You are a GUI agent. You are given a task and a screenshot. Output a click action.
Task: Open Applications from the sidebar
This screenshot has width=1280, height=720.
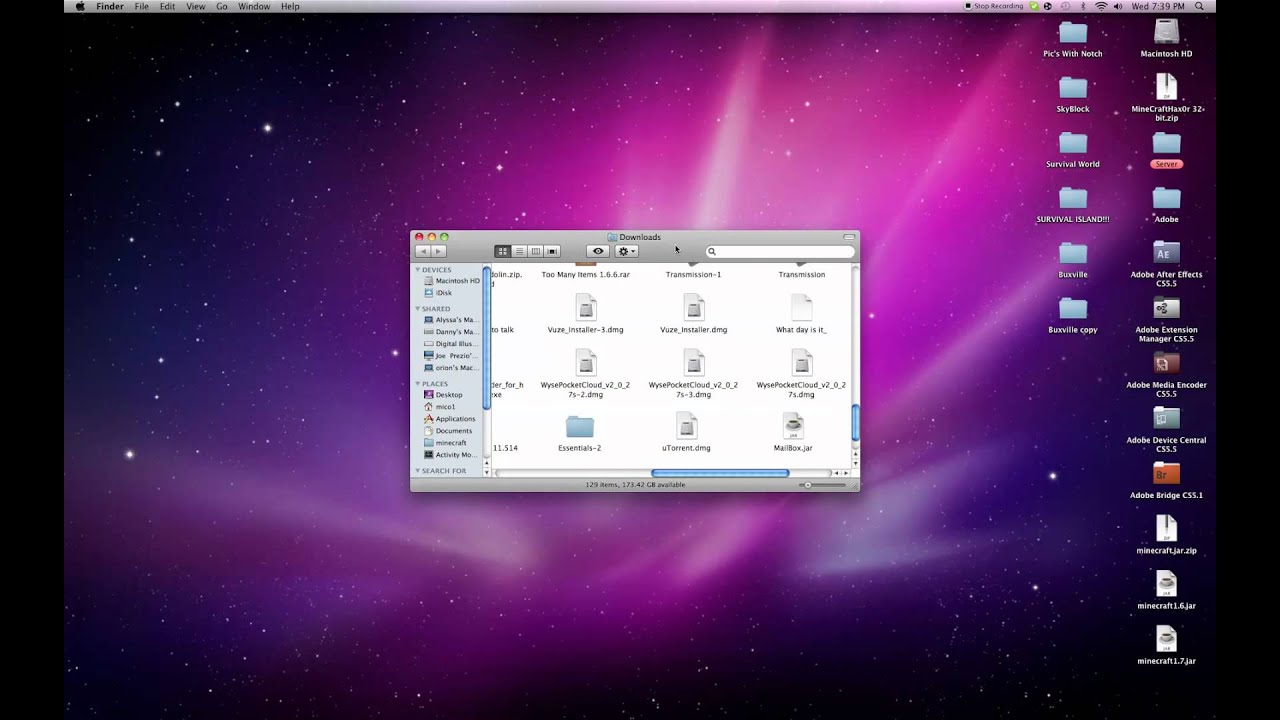coord(451,419)
